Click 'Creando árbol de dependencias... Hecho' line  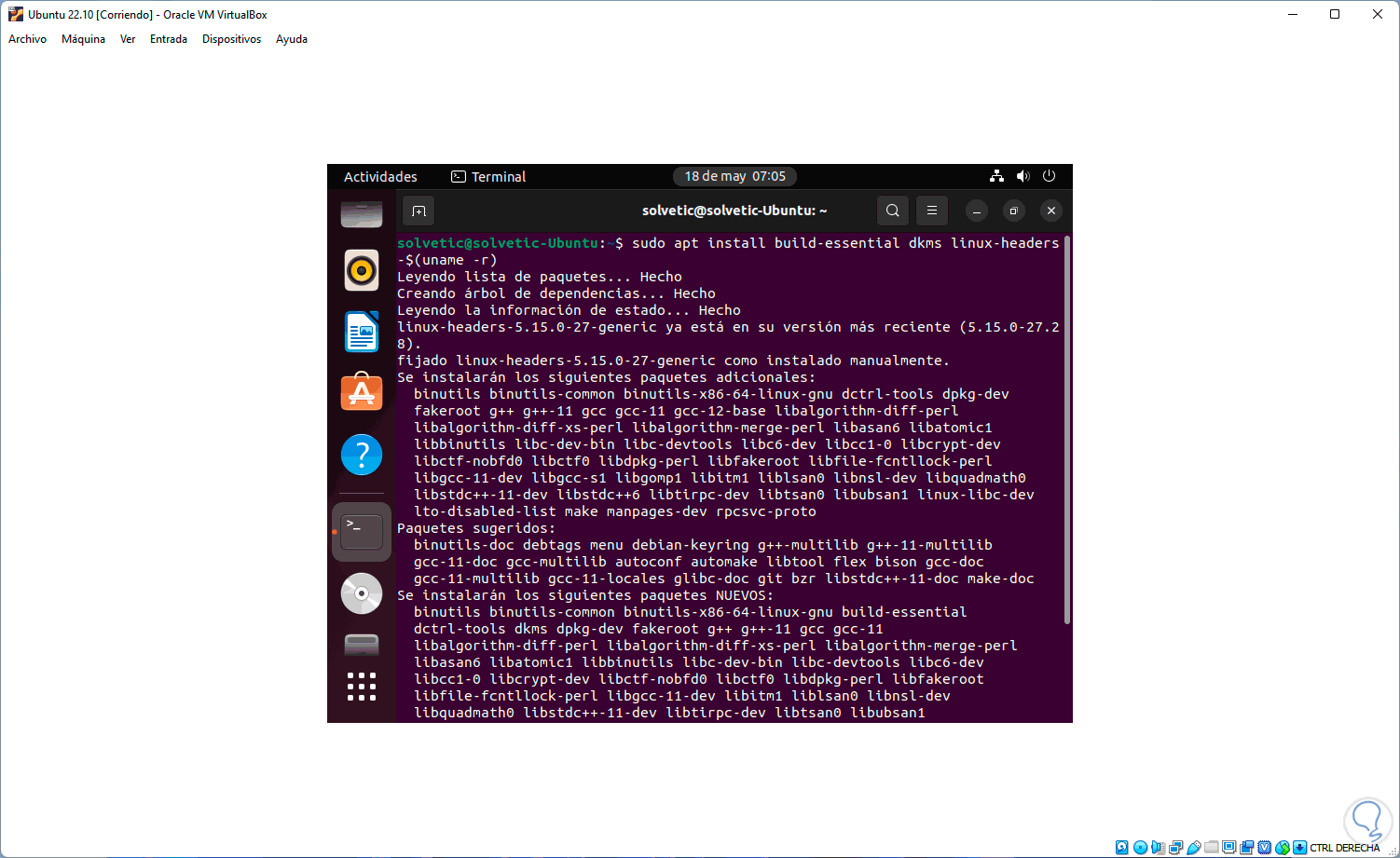click(x=556, y=293)
